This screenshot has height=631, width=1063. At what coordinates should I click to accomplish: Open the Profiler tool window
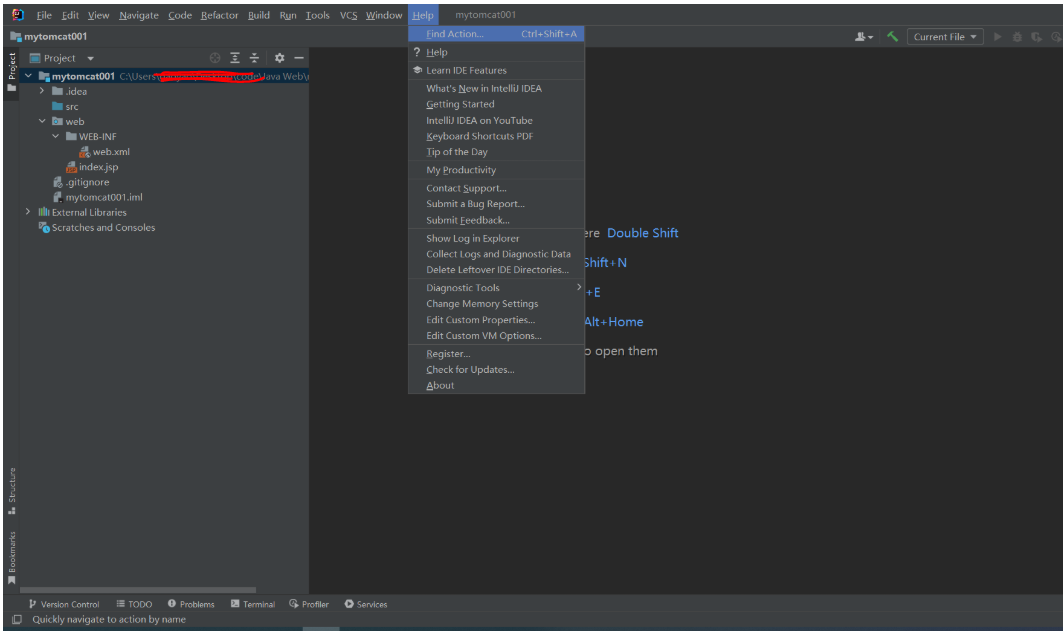(x=309, y=604)
